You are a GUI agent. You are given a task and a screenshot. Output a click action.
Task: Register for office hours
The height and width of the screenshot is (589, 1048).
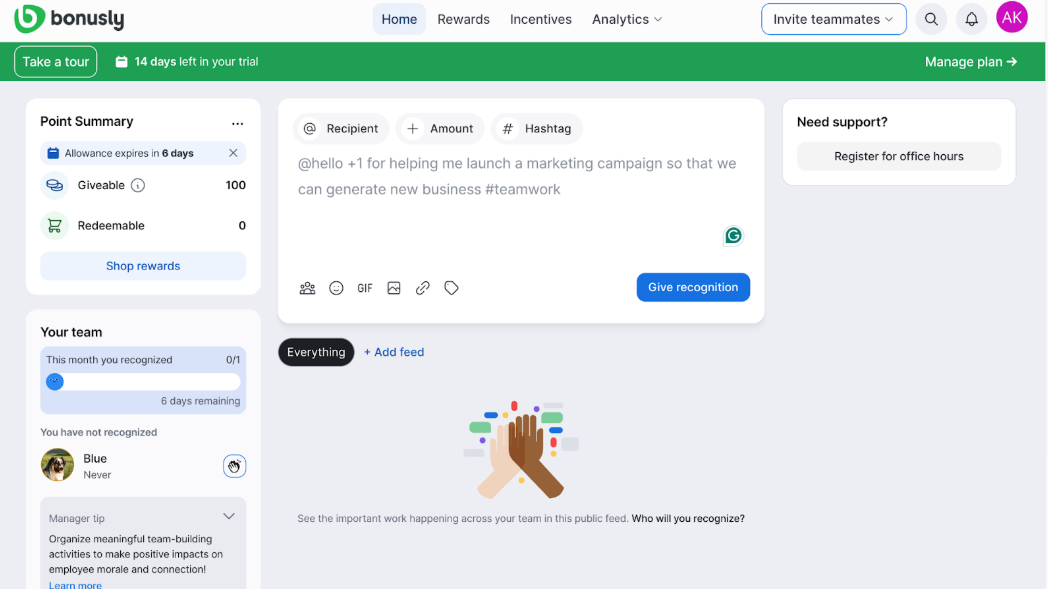tap(899, 156)
